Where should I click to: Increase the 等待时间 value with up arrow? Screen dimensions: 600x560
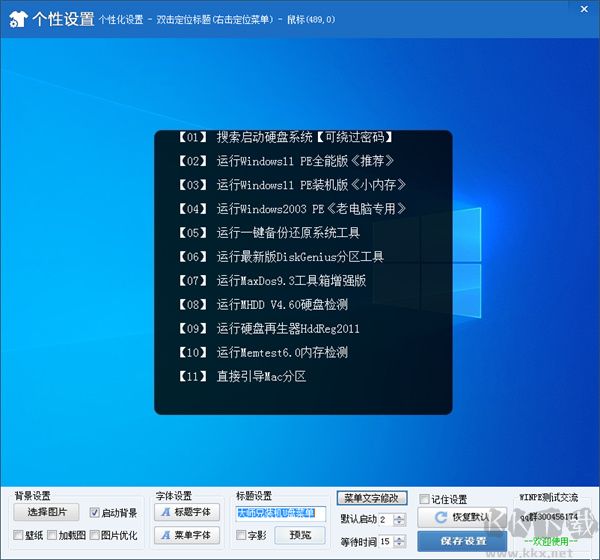pos(399,539)
